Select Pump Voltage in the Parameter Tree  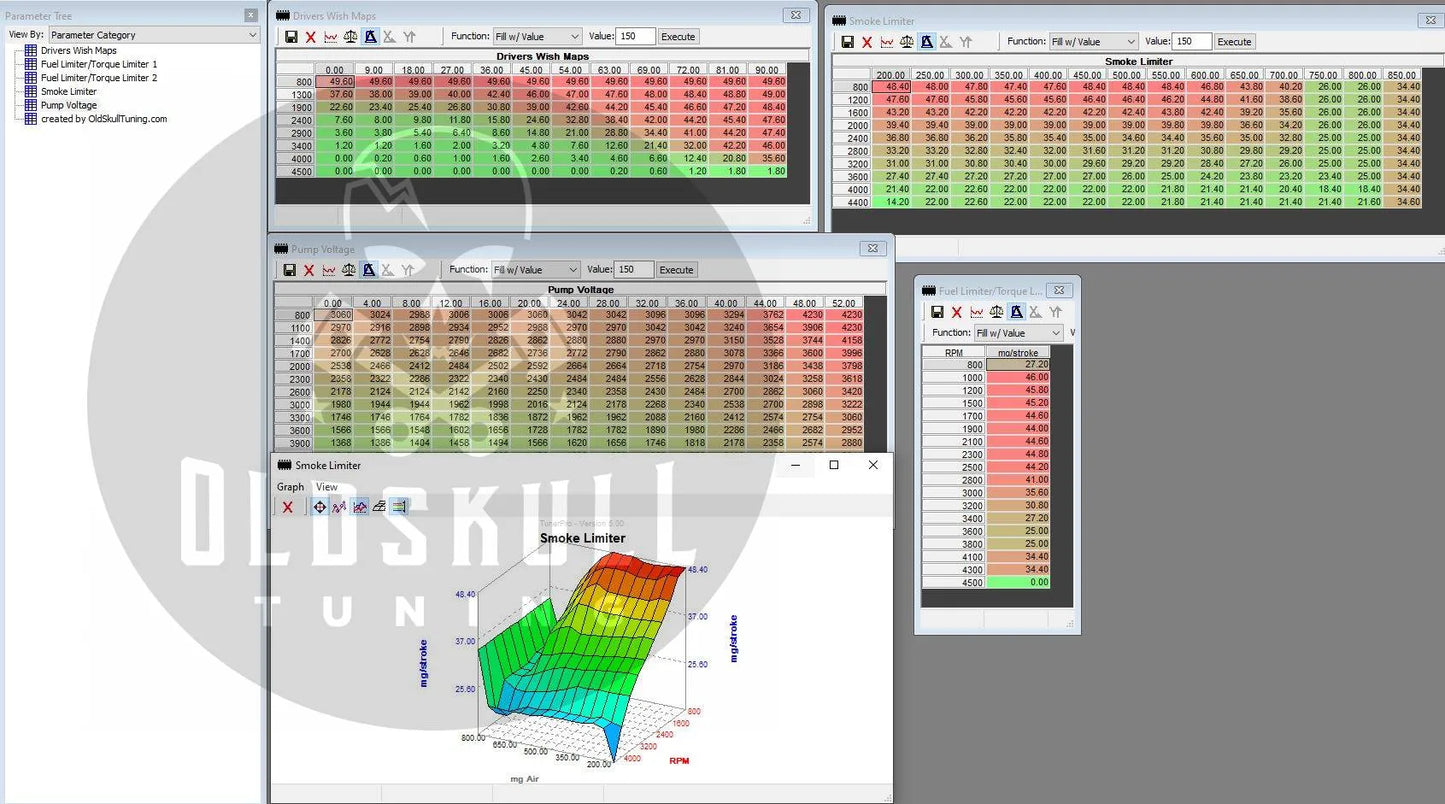pos(68,105)
